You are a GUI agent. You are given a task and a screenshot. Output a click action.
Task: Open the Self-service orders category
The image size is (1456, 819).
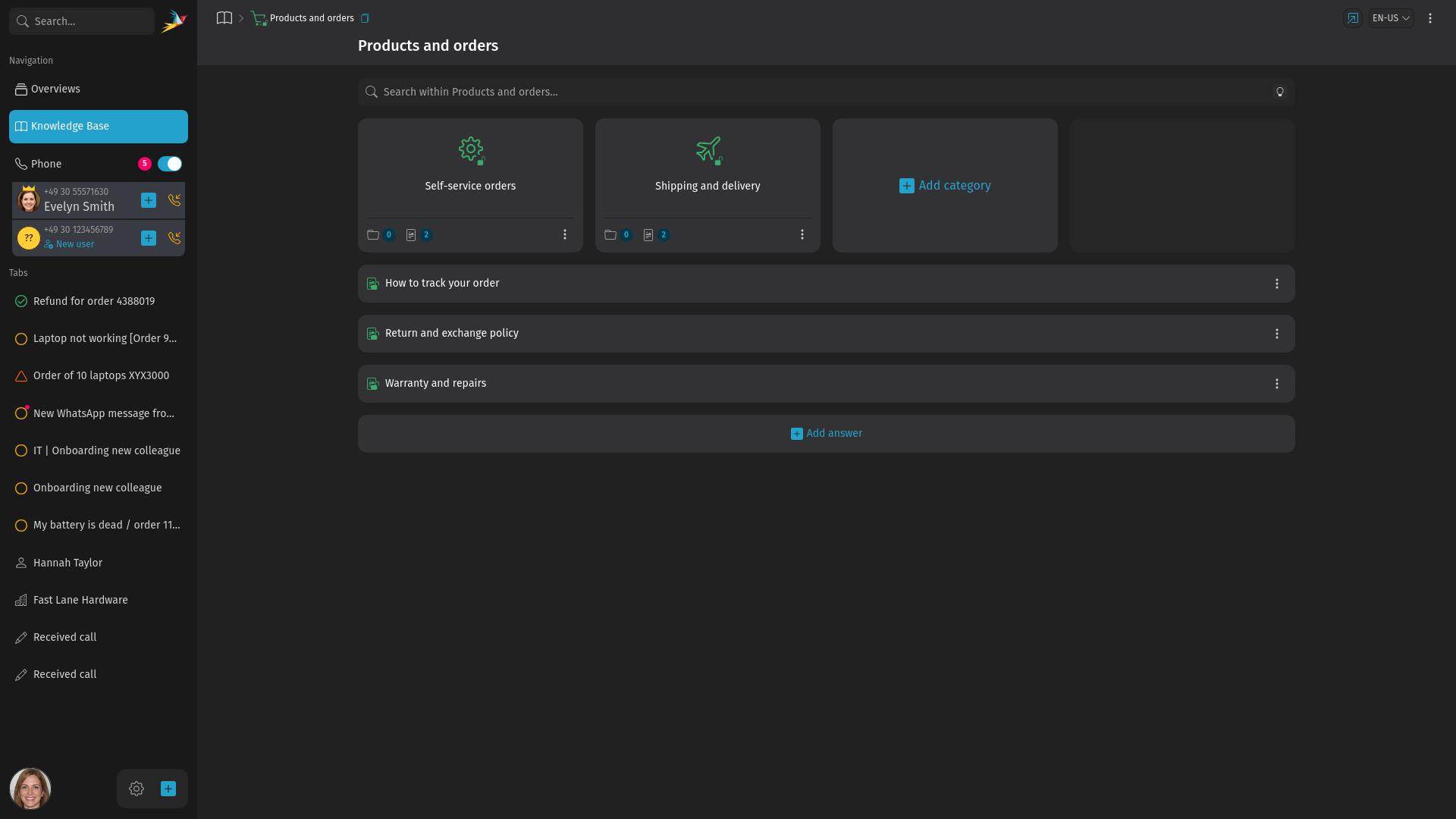pos(470,186)
